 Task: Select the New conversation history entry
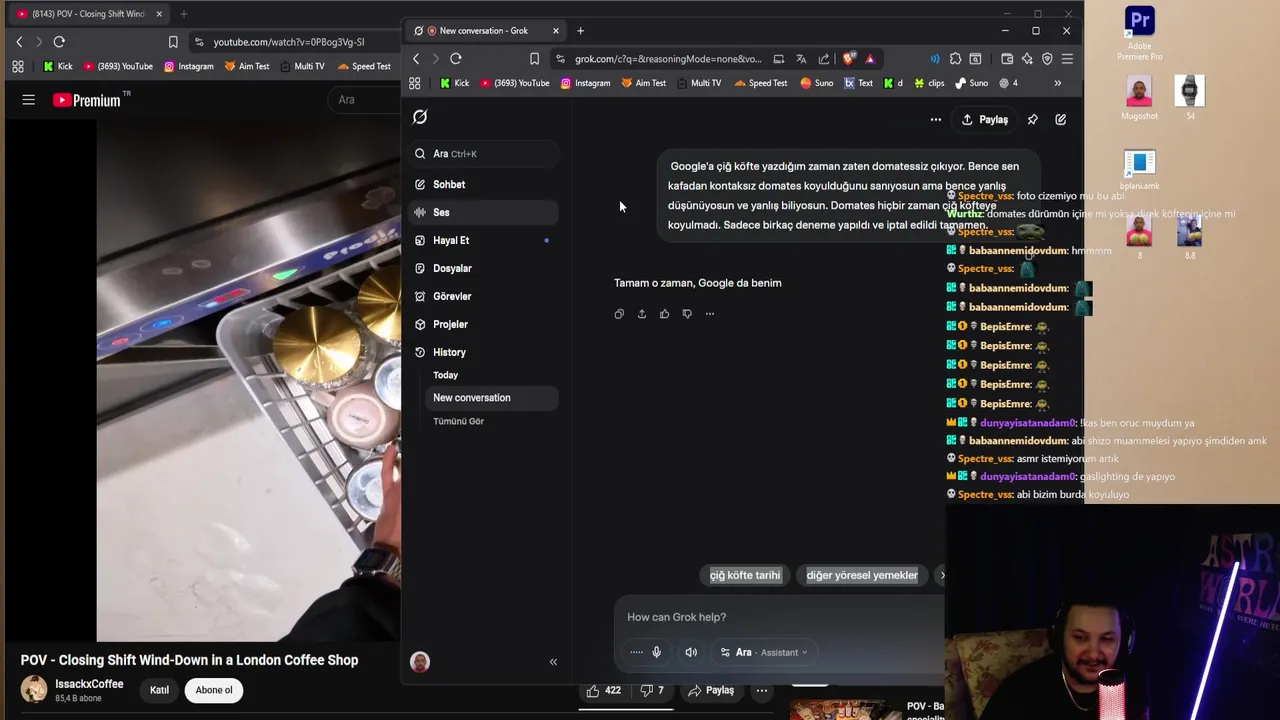[492, 398]
